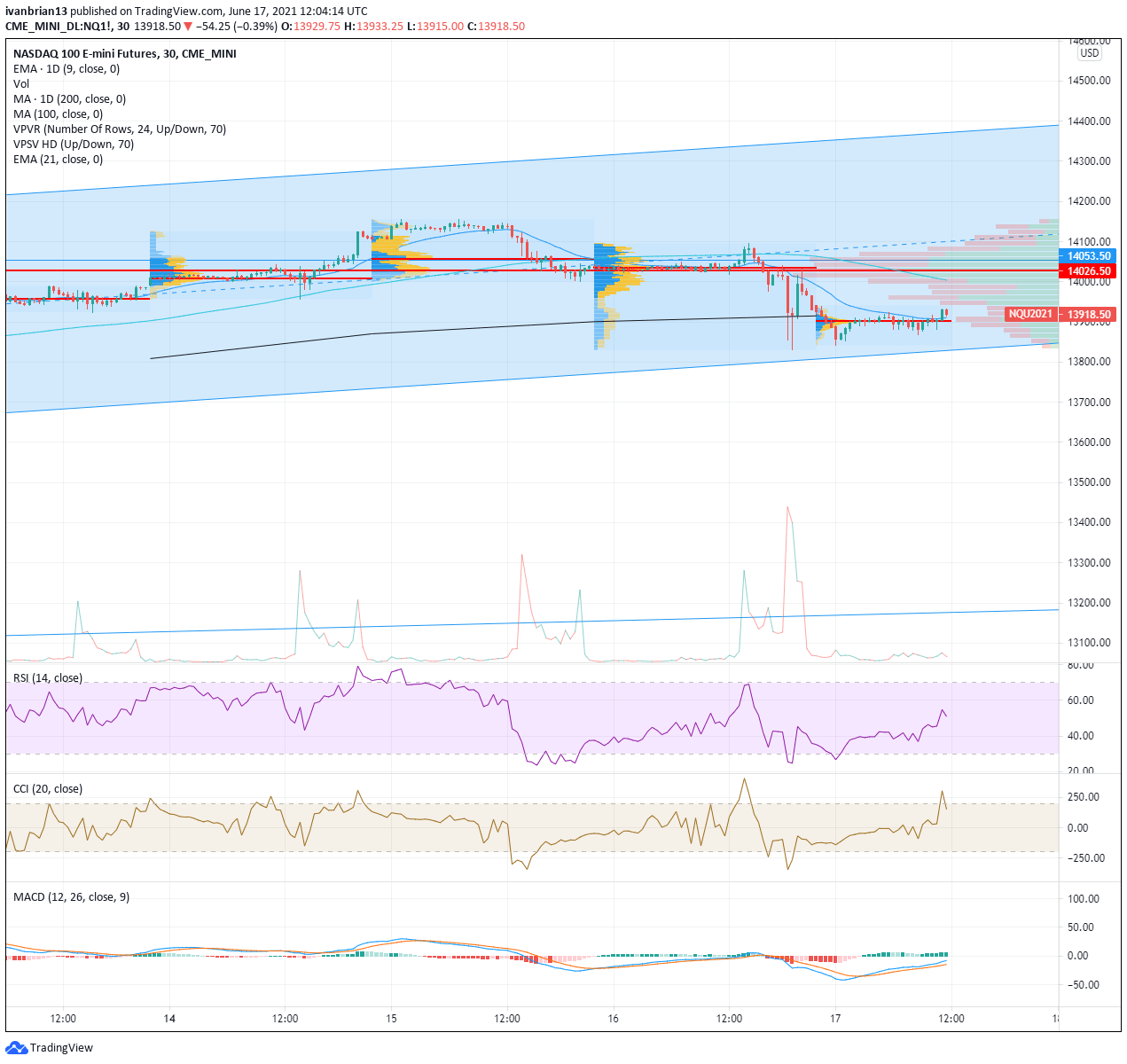
Task: Click the red 13918.50 last price label
Action: coord(1089,315)
